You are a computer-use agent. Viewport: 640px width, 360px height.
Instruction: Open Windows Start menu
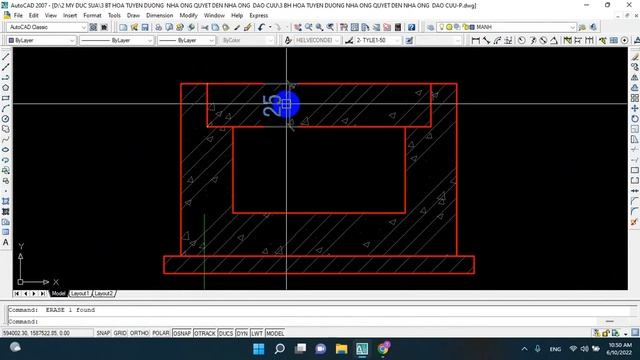[259, 349]
